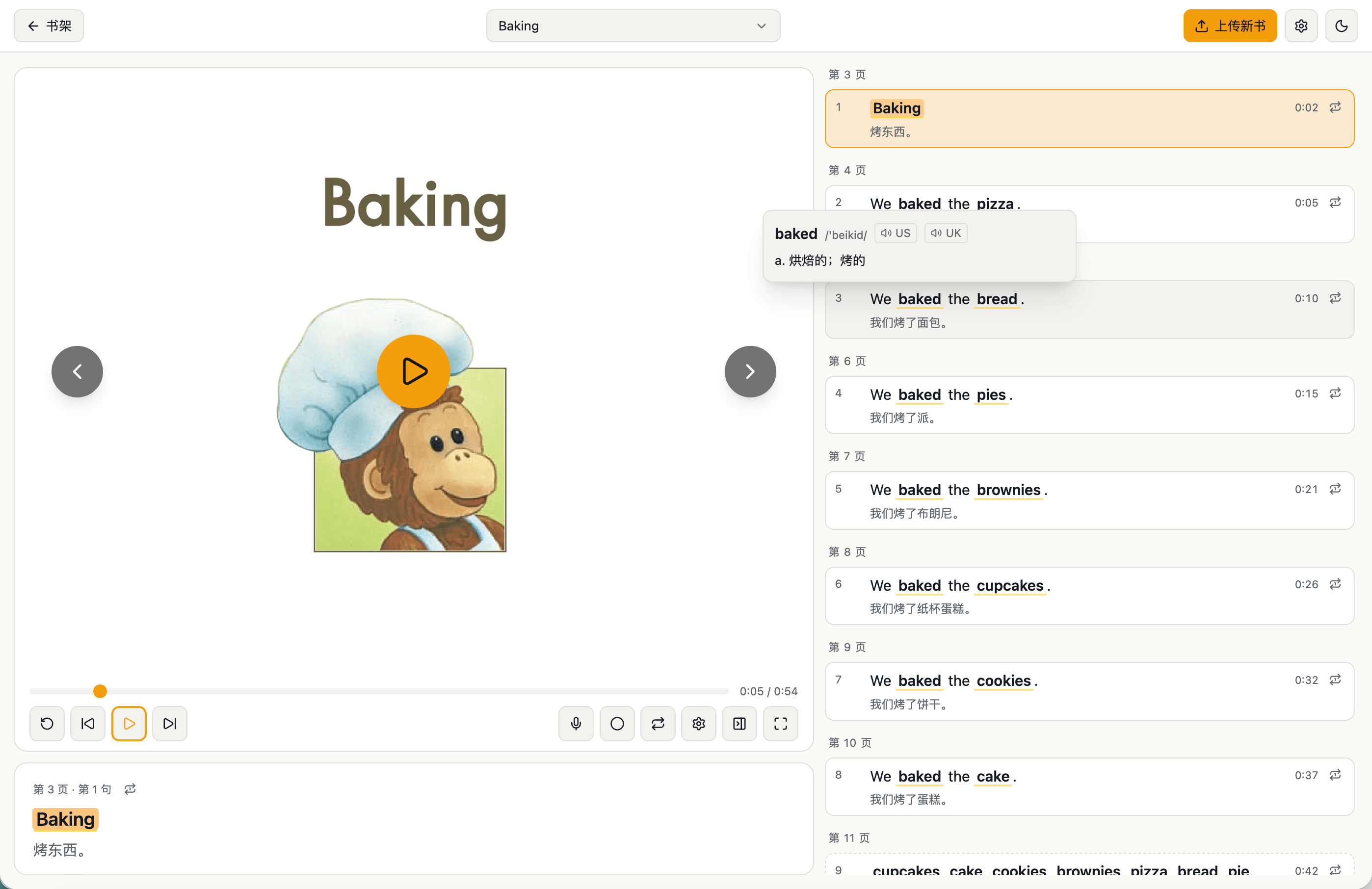Click 上传新书 upload new book button
1372x889 pixels.
click(1230, 26)
